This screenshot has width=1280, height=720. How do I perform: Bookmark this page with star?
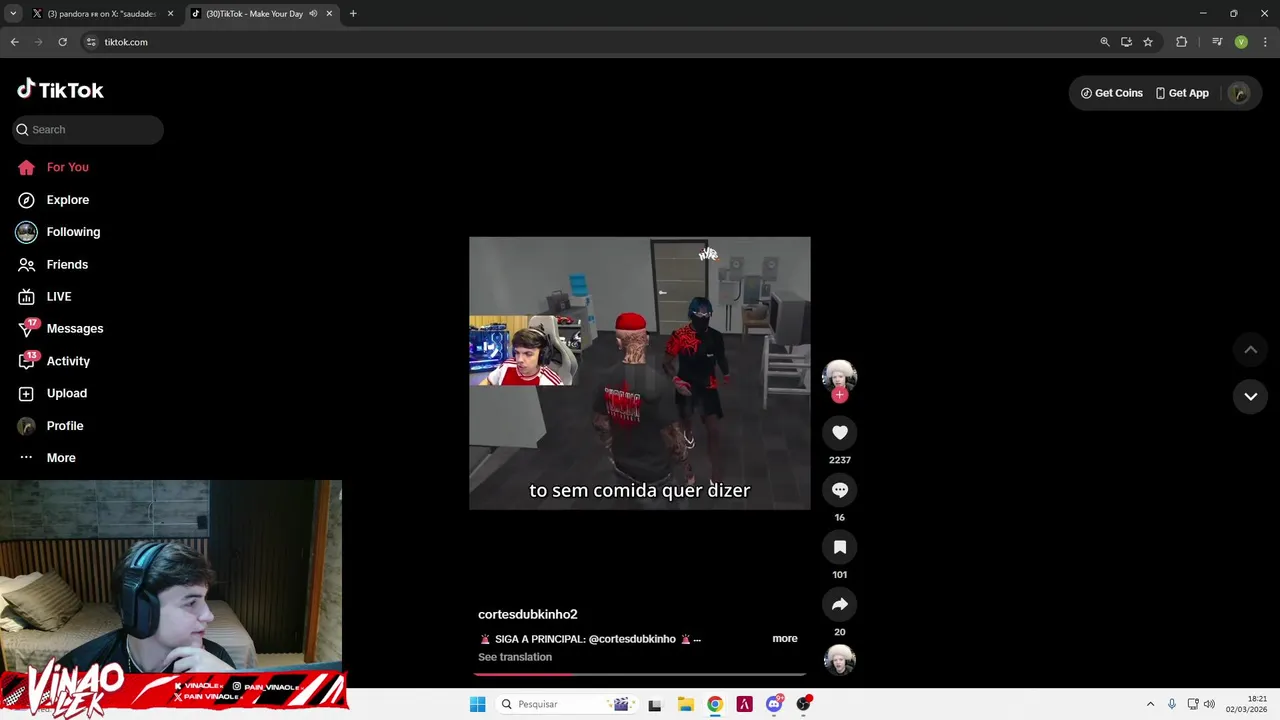coord(1148,42)
